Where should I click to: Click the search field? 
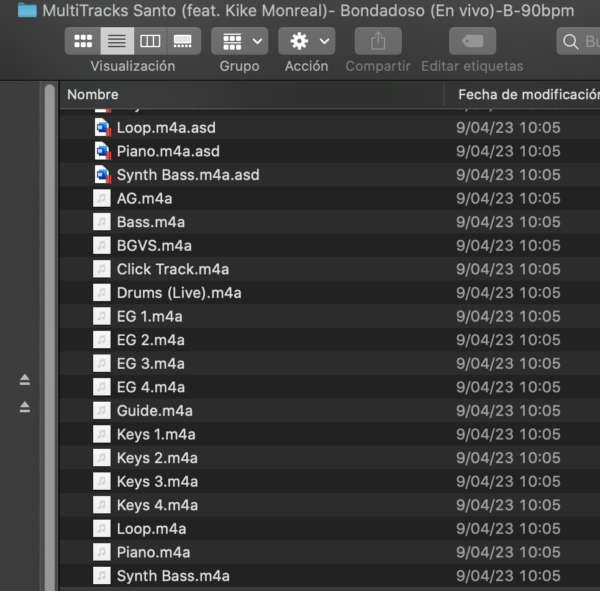point(578,41)
